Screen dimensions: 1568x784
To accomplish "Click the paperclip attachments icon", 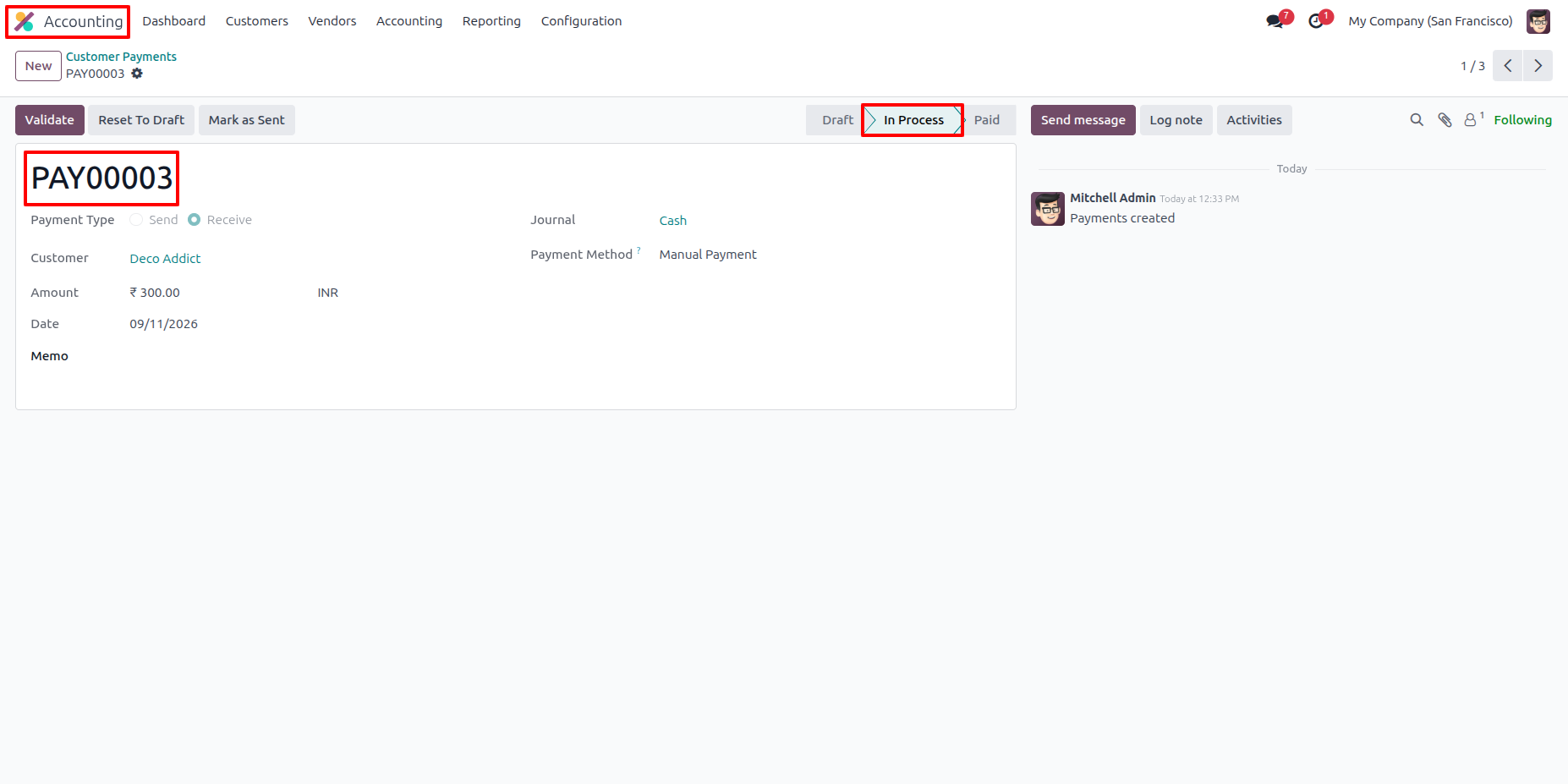I will [1445, 120].
